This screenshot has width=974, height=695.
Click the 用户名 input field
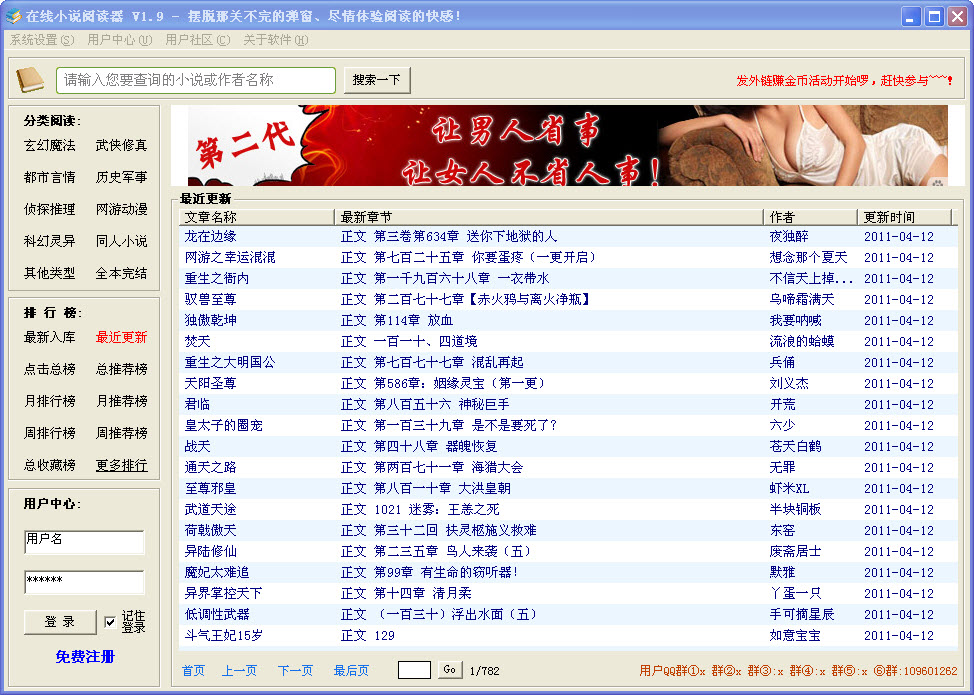click(84, 542)
